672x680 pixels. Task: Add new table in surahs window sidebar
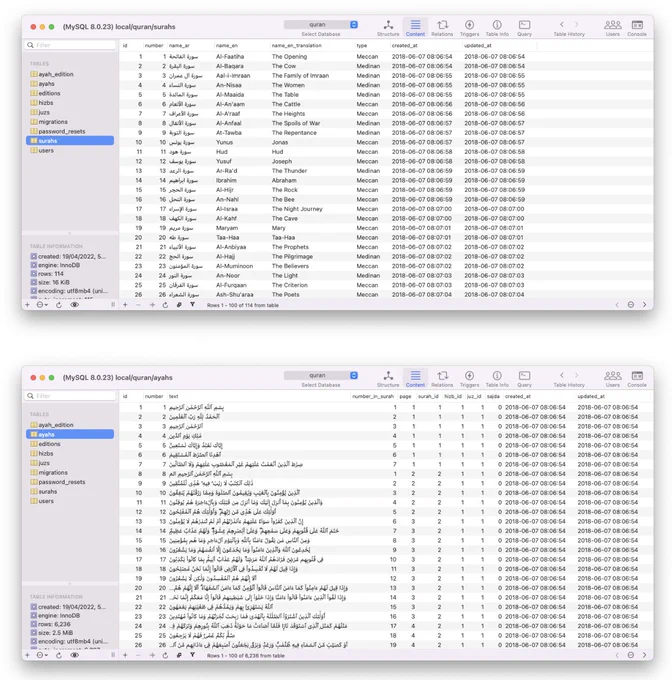tap(27, 305)
